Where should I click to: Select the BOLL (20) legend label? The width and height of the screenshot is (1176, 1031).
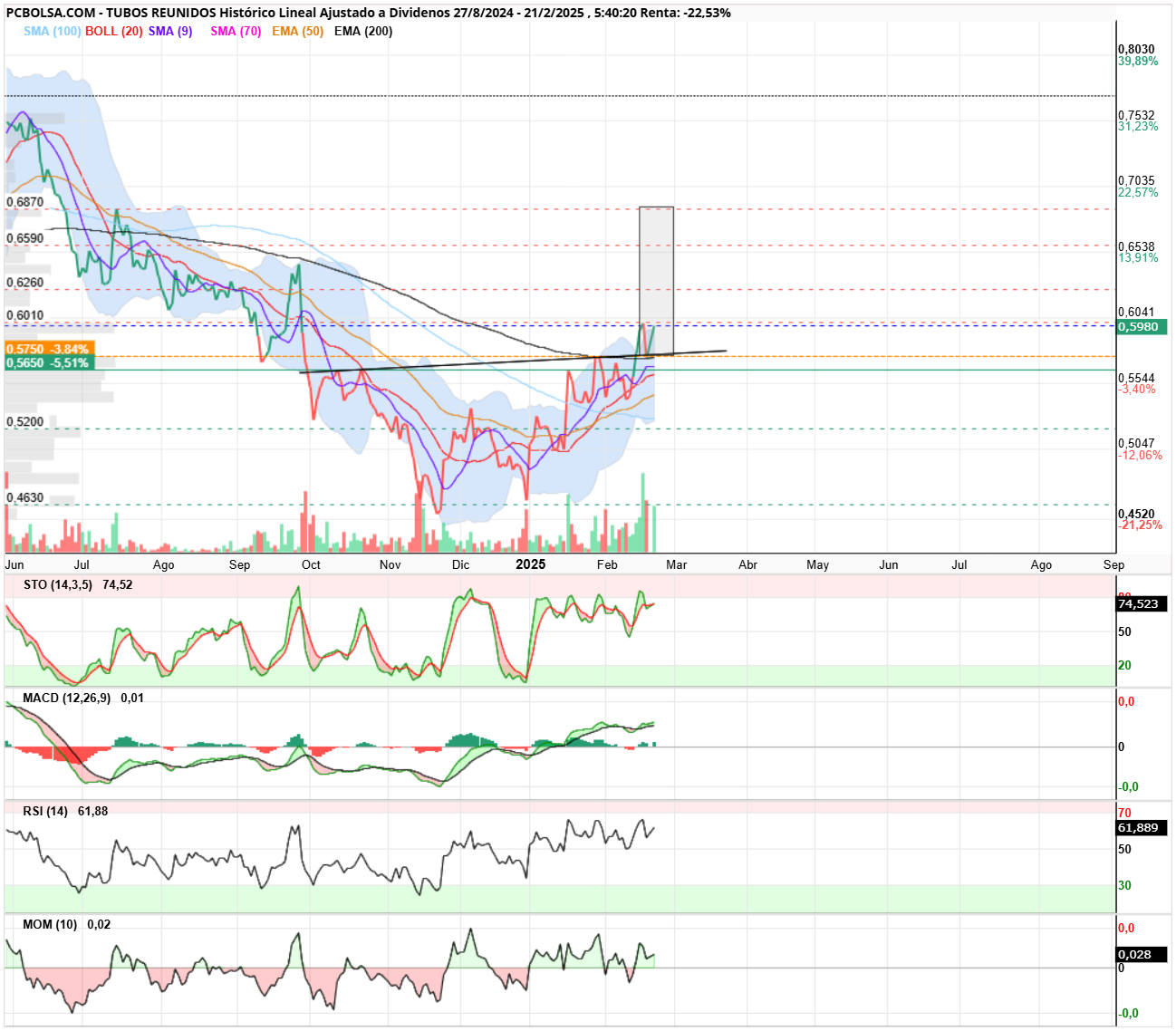(x=114, y=31)
